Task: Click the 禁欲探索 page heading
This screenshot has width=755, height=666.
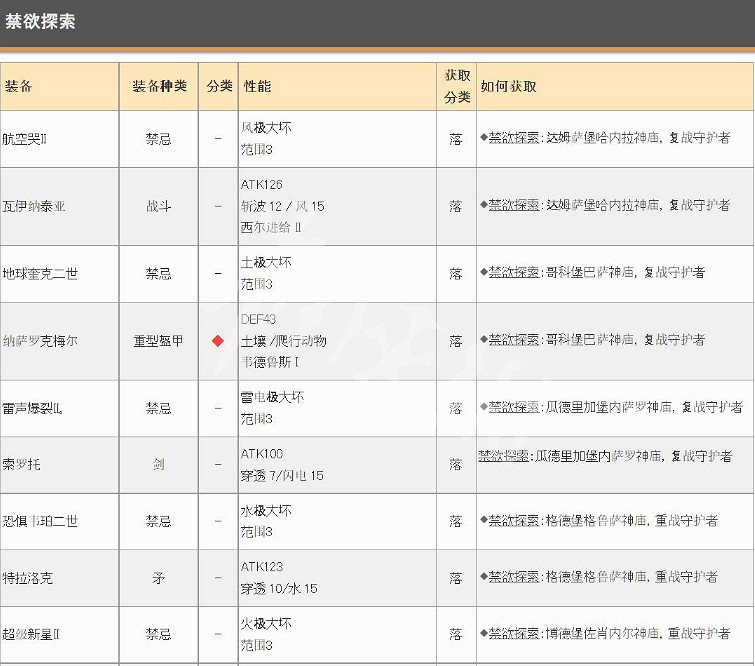Action: pyautogui.click(x=40, y=22)
